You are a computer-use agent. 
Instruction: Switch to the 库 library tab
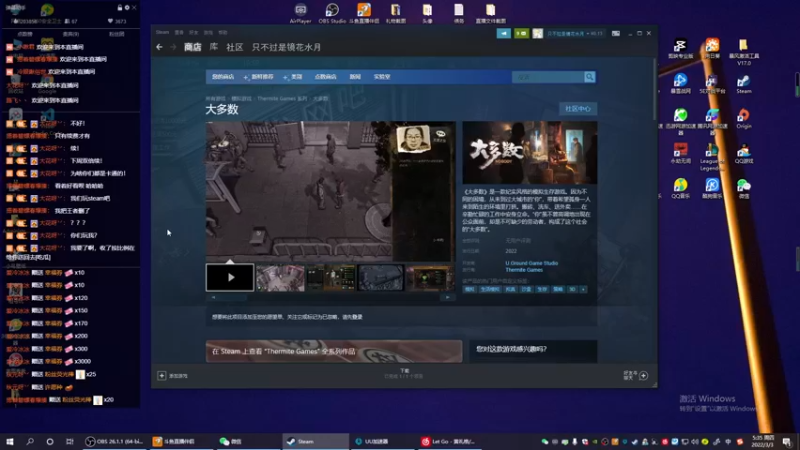click(x=214, y=47)
